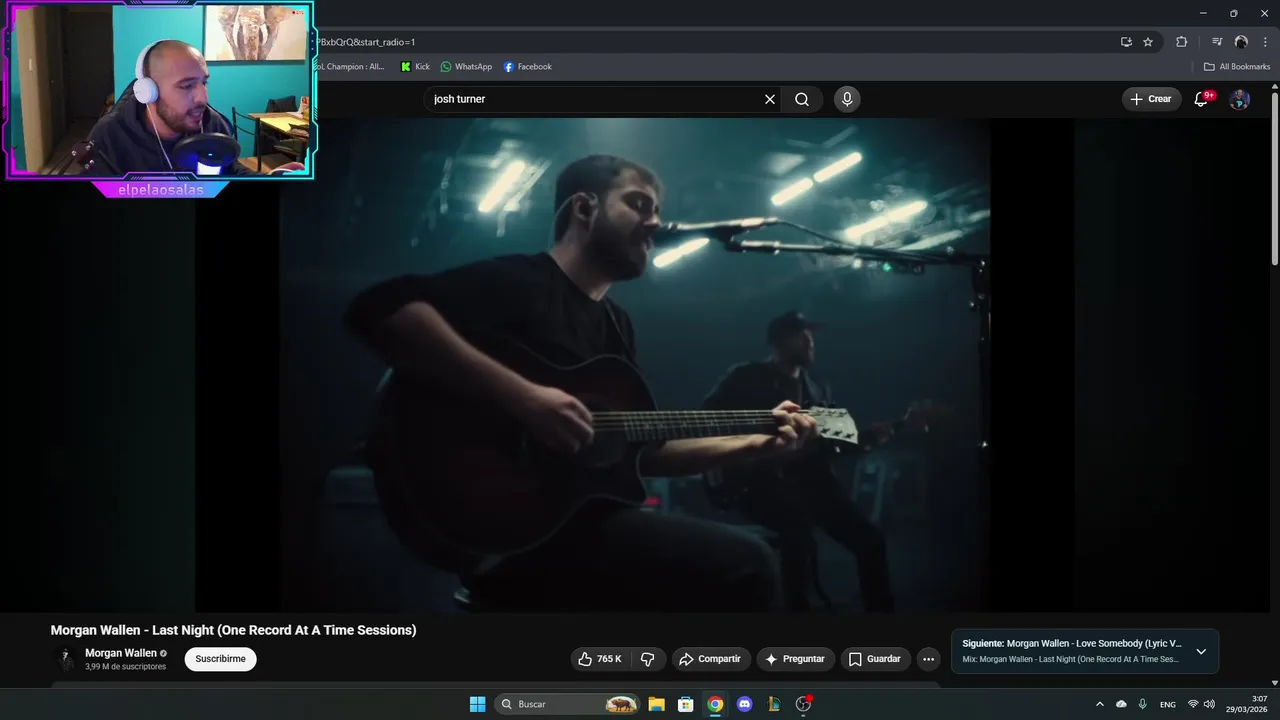
Task: Open the Chrome extensions puzzle icon
Action: click(1181, 42)
